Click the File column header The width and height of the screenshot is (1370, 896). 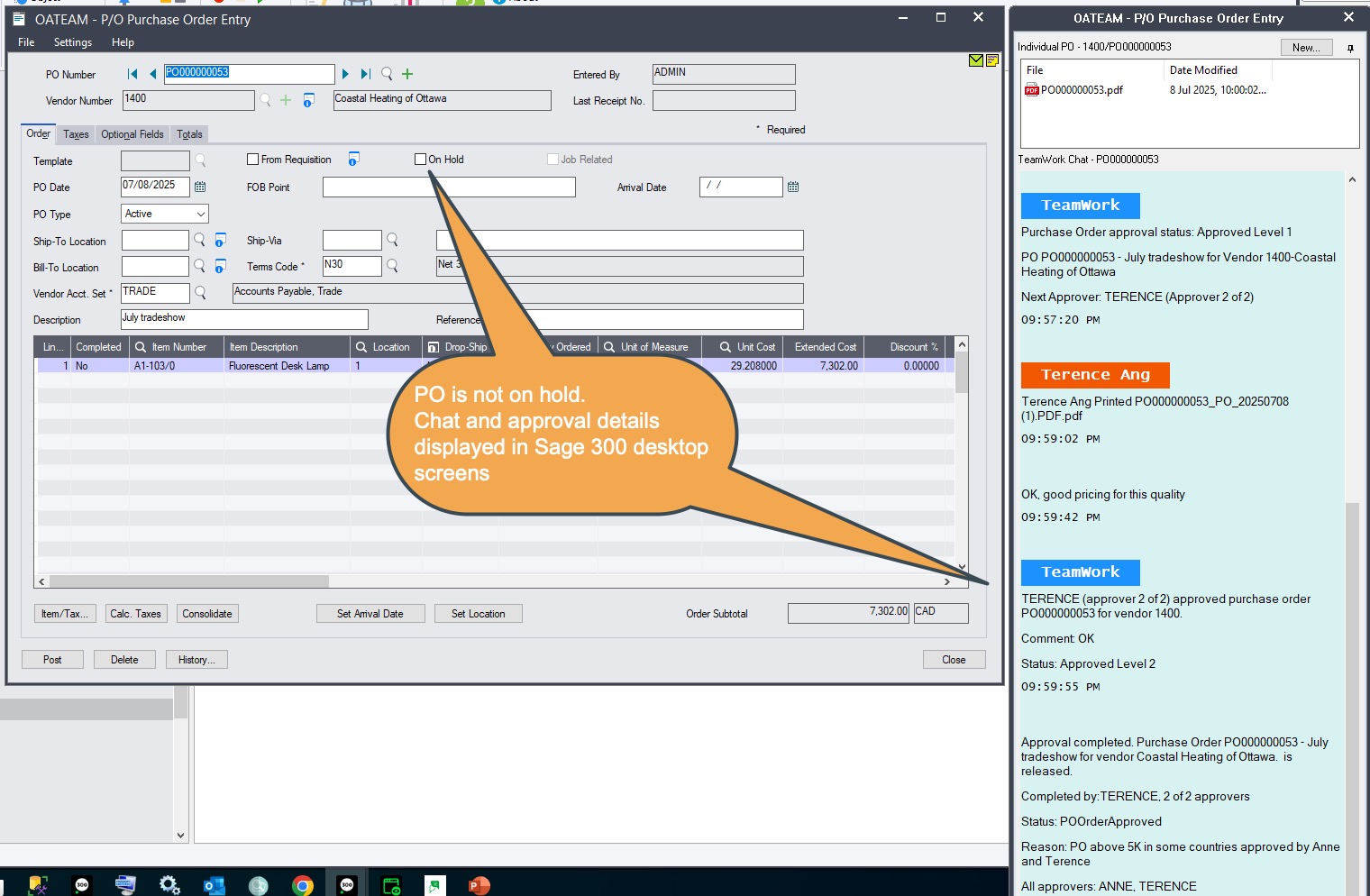coord(1092,70)
